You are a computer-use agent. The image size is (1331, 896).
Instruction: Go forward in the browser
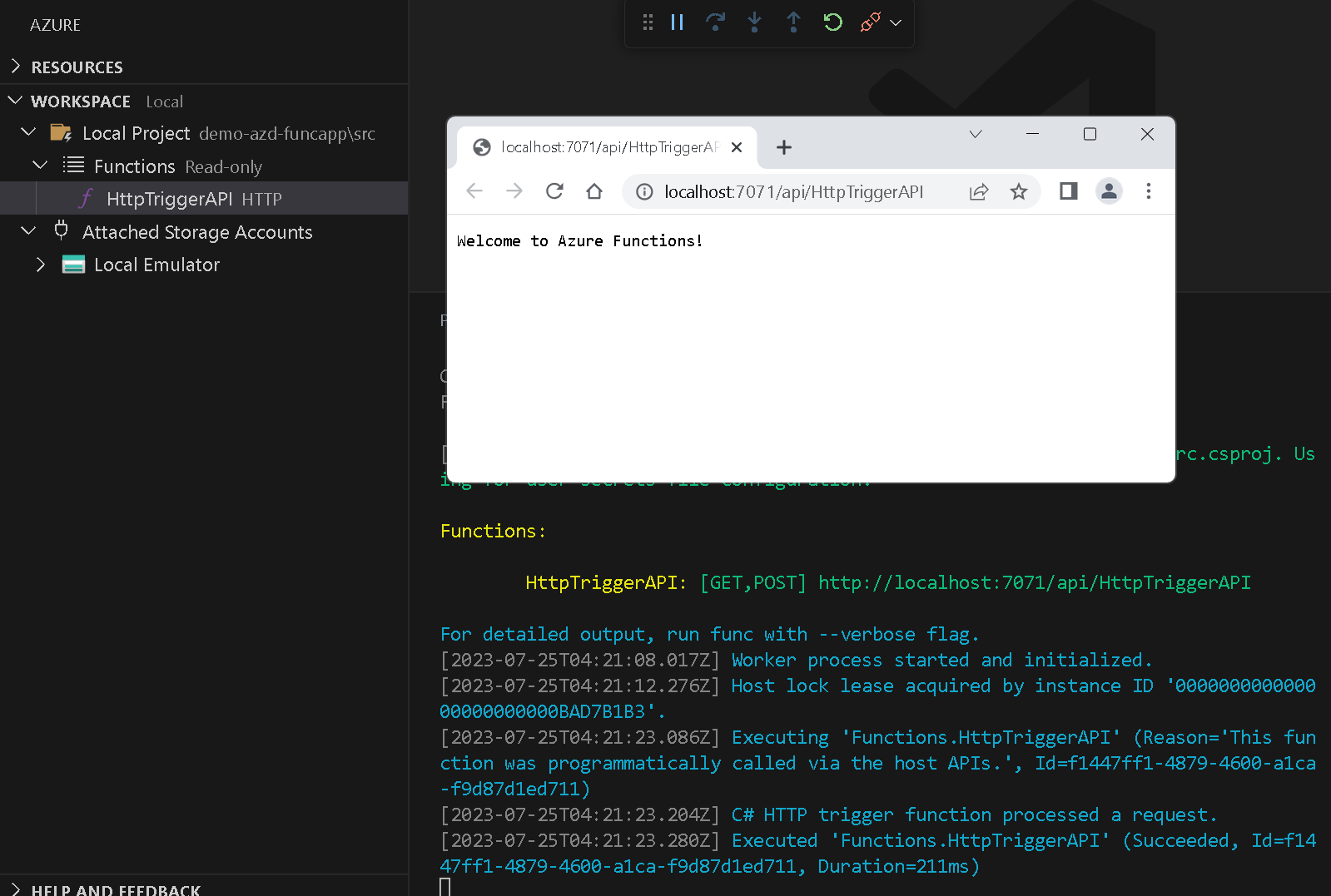coord(514,191)
